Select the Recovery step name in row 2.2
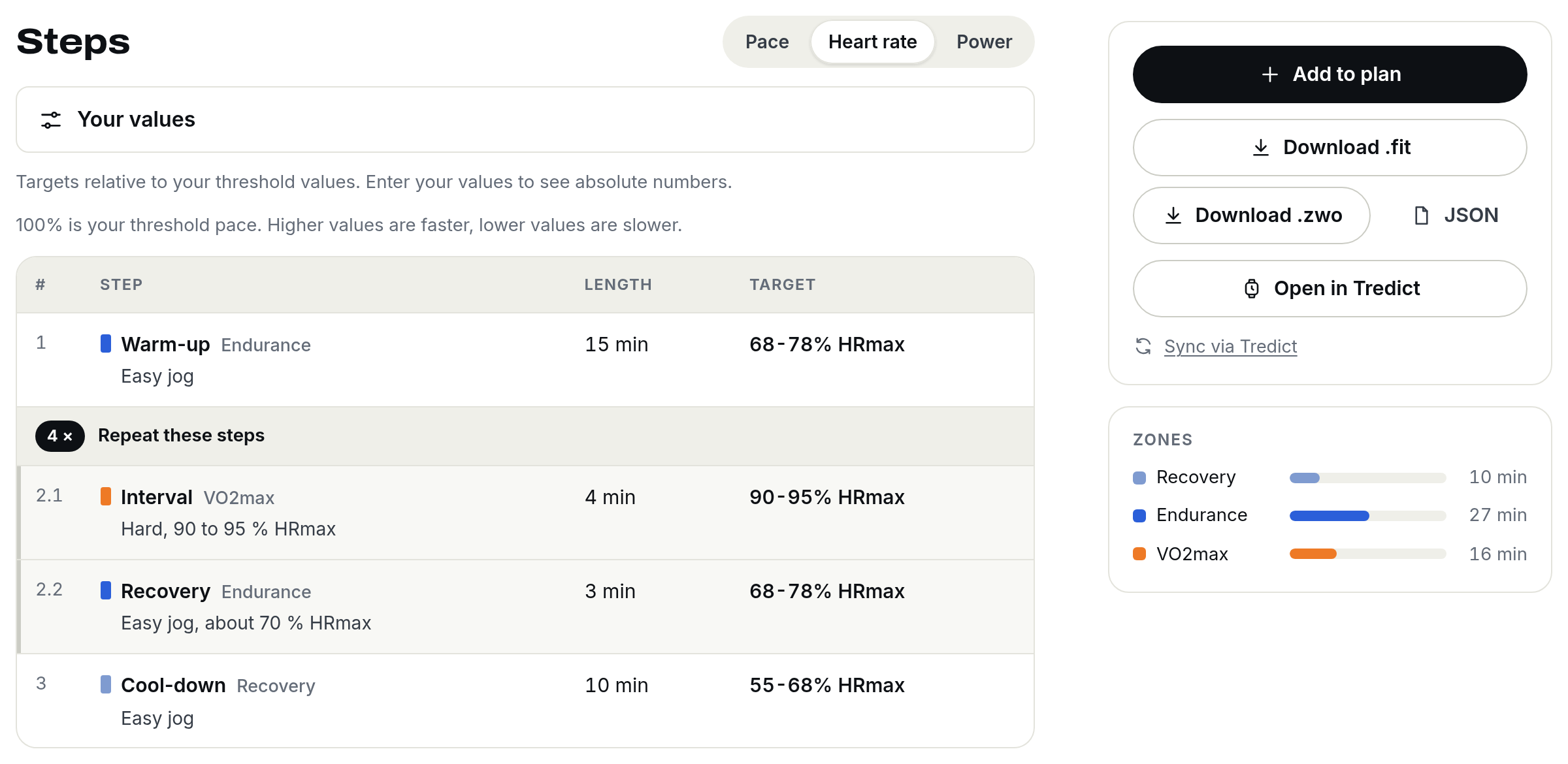Image resolution: width=1568 pixels, height=764 pixels. coord(165,591)
